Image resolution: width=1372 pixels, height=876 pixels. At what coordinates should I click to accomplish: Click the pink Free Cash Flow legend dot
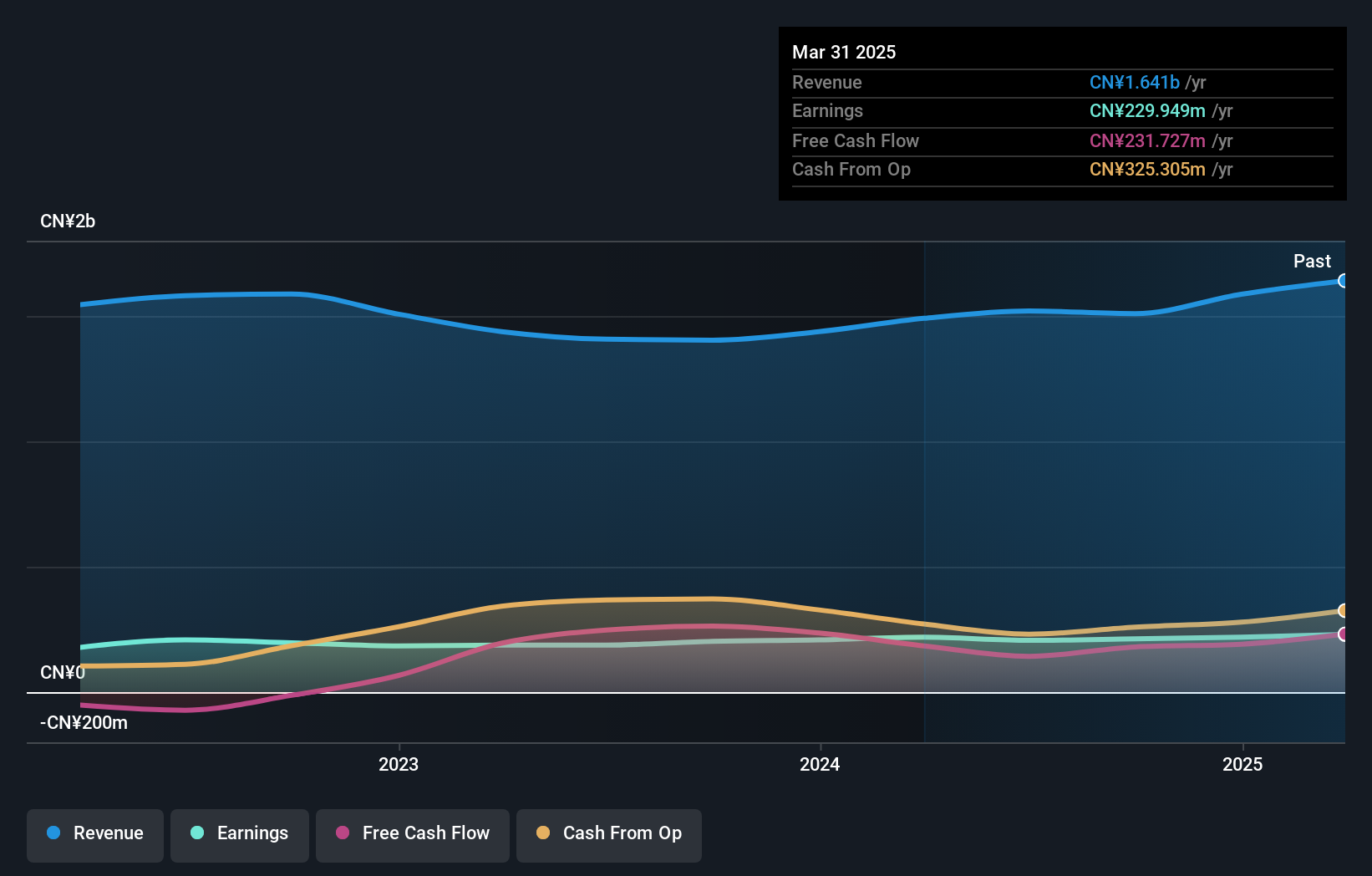[x=343, y=833]
